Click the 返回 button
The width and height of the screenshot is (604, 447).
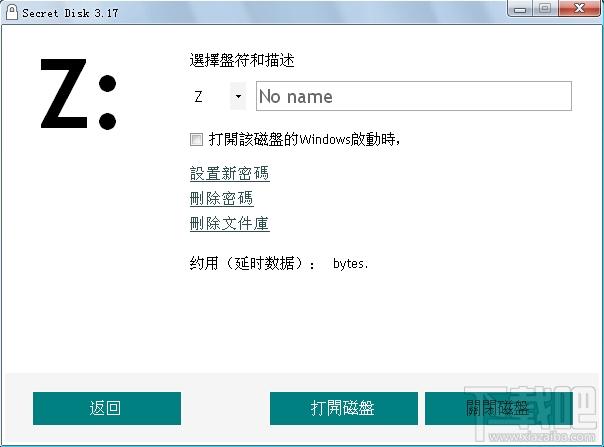[107, 408]
